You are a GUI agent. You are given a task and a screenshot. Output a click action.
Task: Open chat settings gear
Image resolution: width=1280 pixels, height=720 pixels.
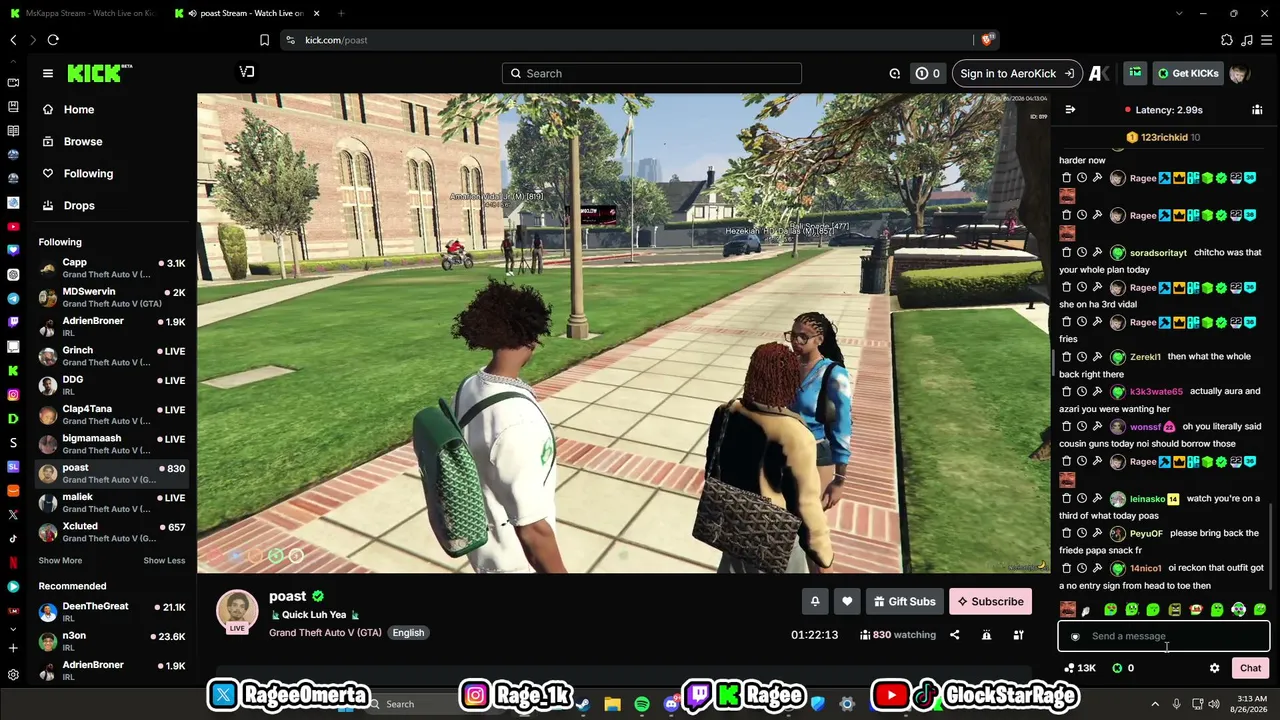pyautogui.click(x=1214, y=668)
